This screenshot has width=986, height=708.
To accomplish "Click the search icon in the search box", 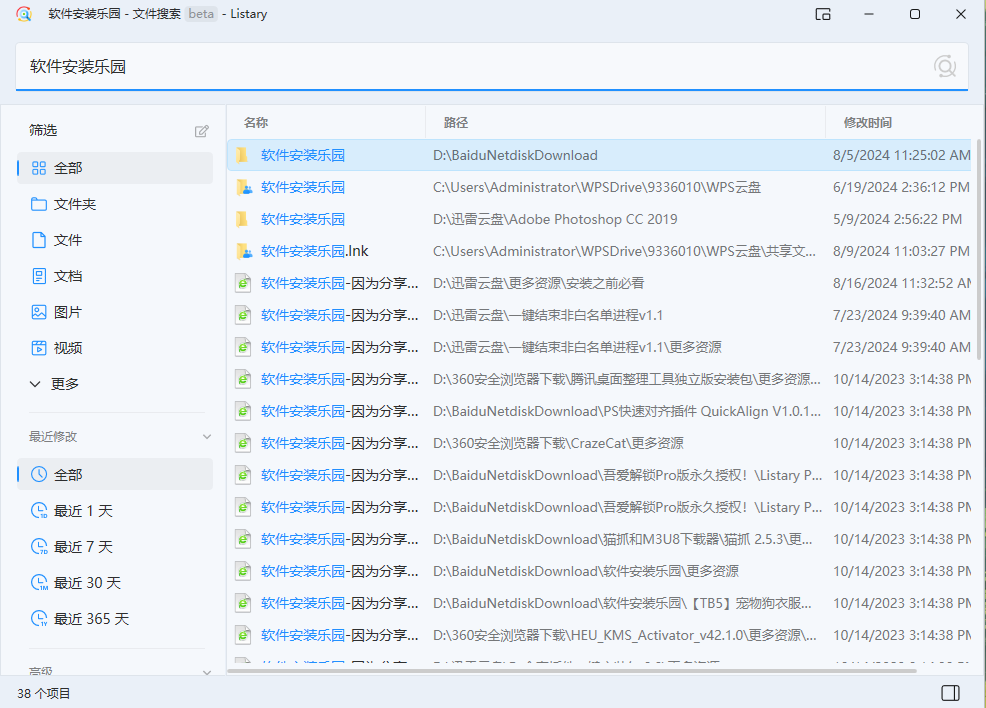I will click(x=944, y=66).
